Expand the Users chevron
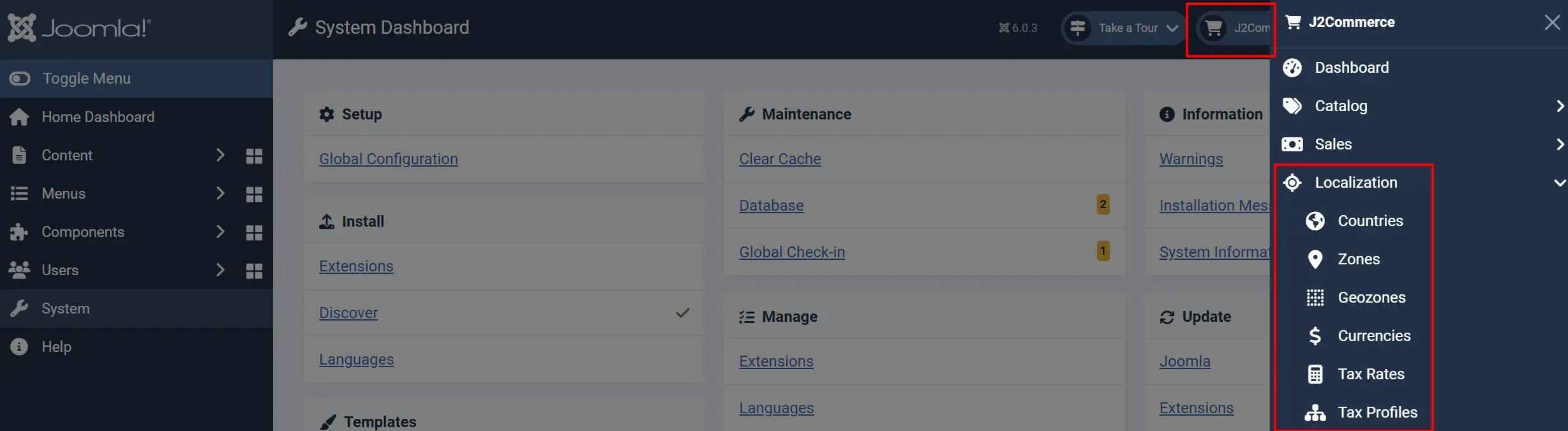The width and height of the screenshot is (1568, 431). click(220, 270)
